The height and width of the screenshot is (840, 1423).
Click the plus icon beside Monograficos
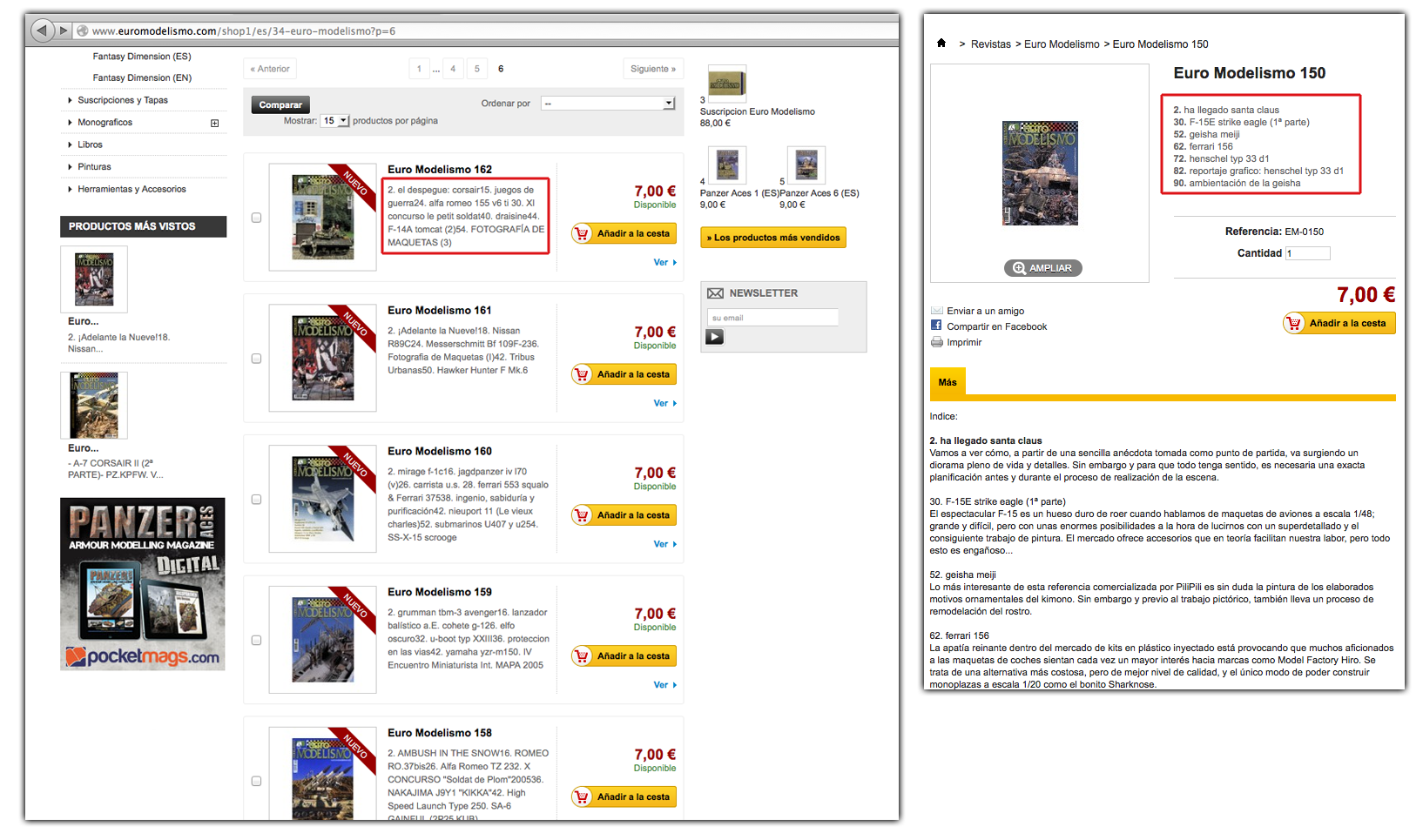click(x=214, y=123)
